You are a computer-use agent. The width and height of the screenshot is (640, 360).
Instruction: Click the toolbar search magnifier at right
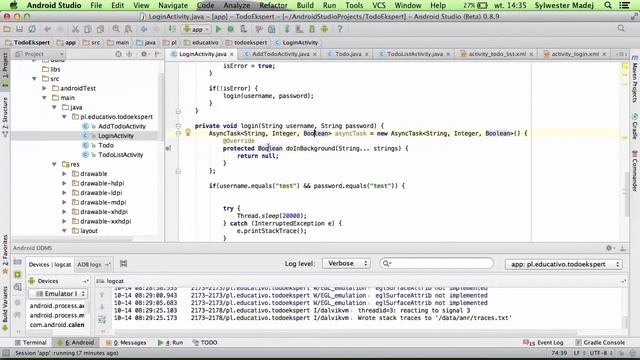(x=621, y=29)
